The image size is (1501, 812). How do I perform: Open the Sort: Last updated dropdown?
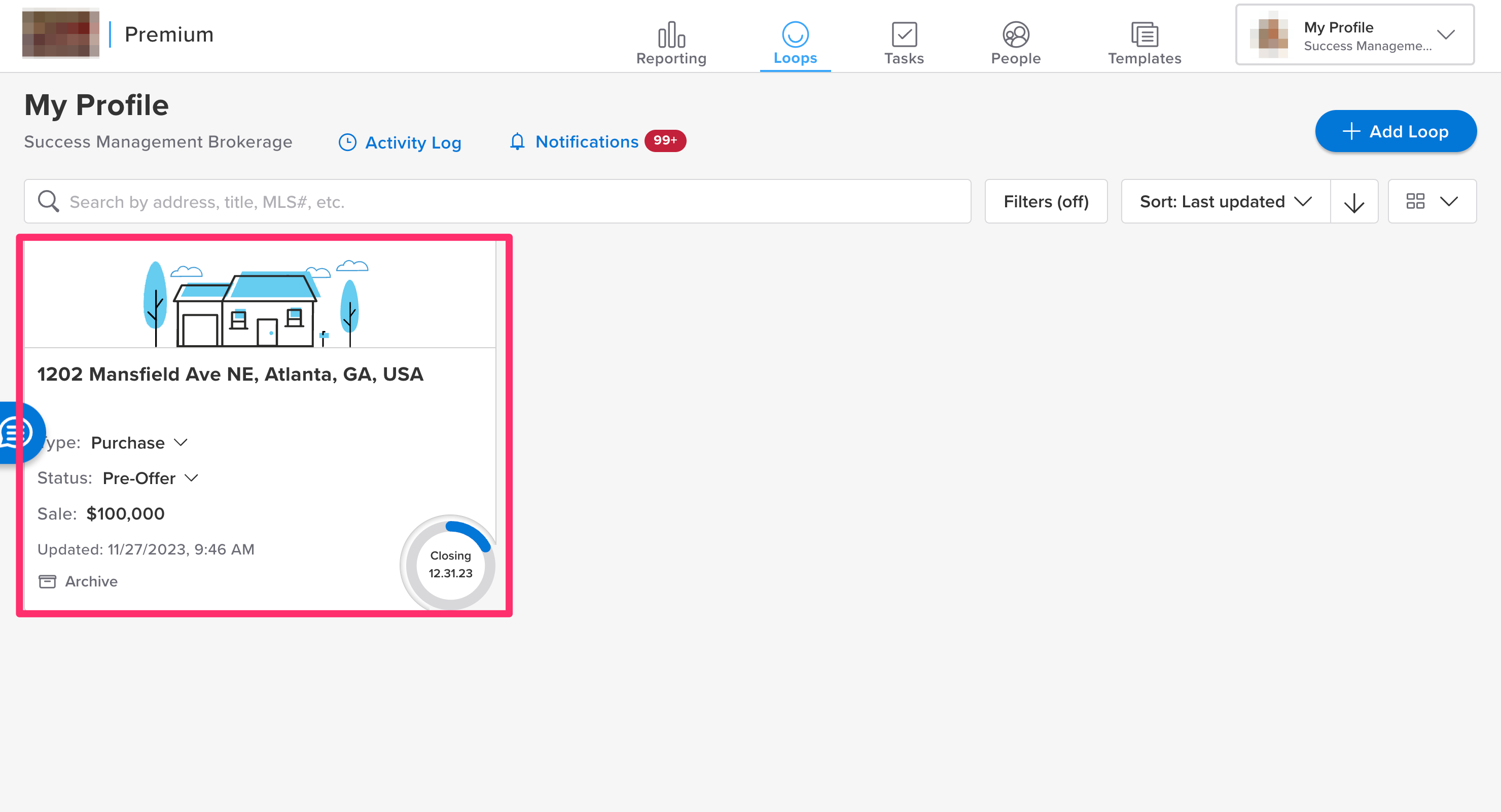click(1225, 202)
